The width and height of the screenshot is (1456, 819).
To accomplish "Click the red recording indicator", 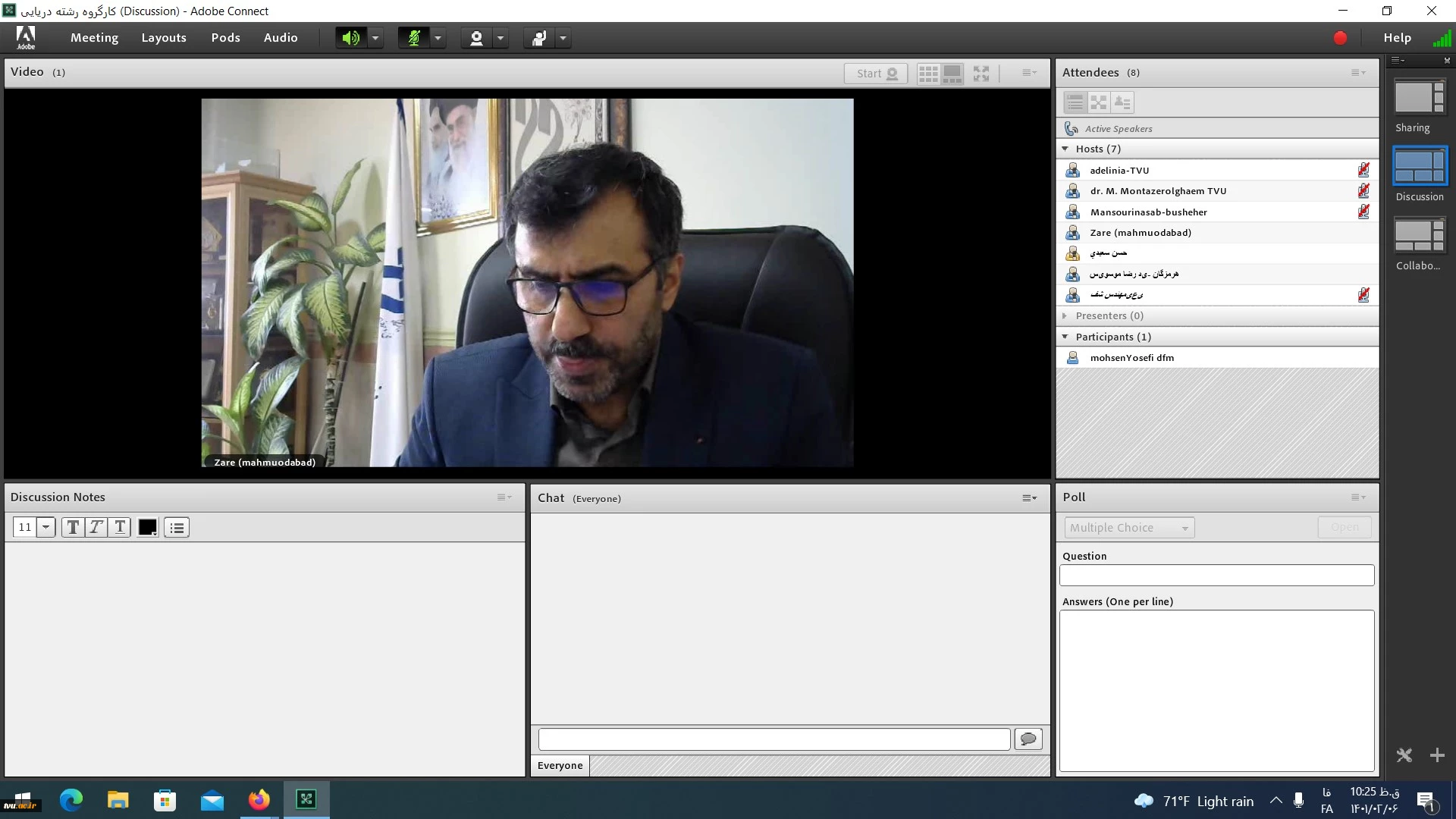I will click(1340, 38).
